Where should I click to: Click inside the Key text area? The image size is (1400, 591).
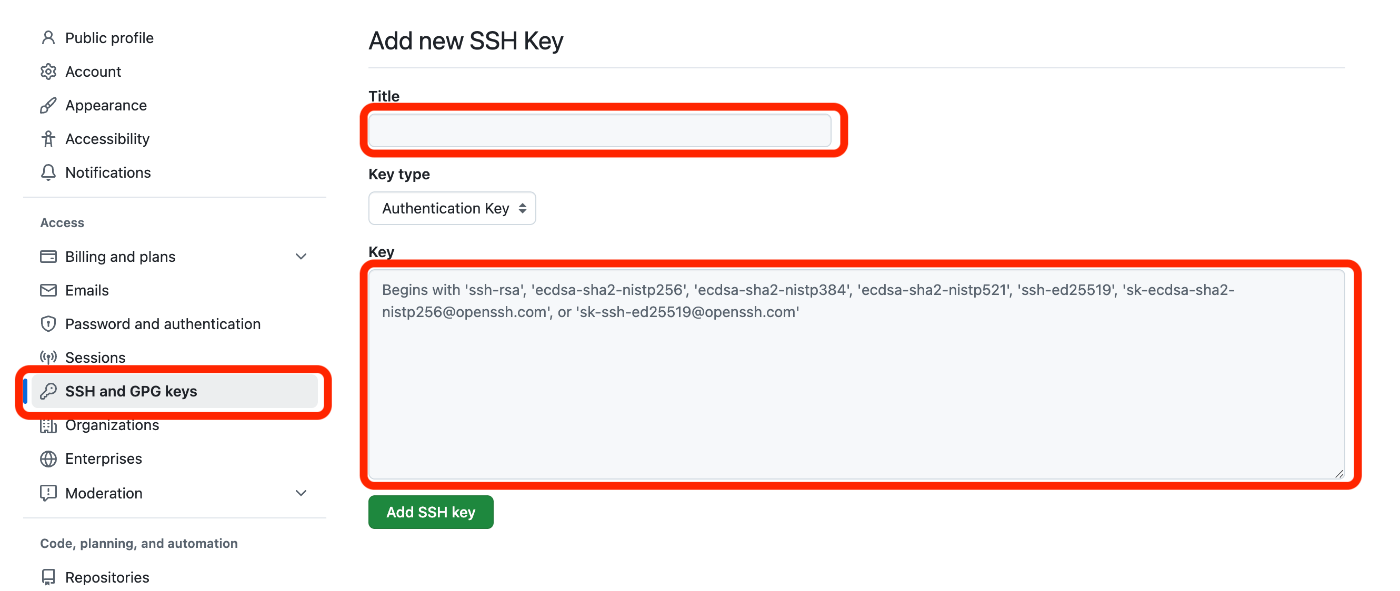click(857, 374)
